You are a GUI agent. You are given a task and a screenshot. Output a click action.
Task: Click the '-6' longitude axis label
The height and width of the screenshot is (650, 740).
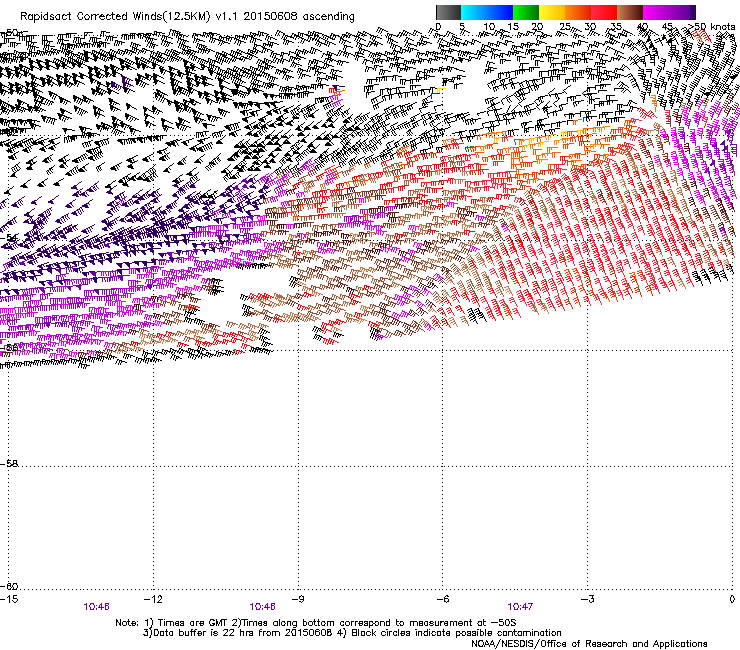click(x=442, y=599)
